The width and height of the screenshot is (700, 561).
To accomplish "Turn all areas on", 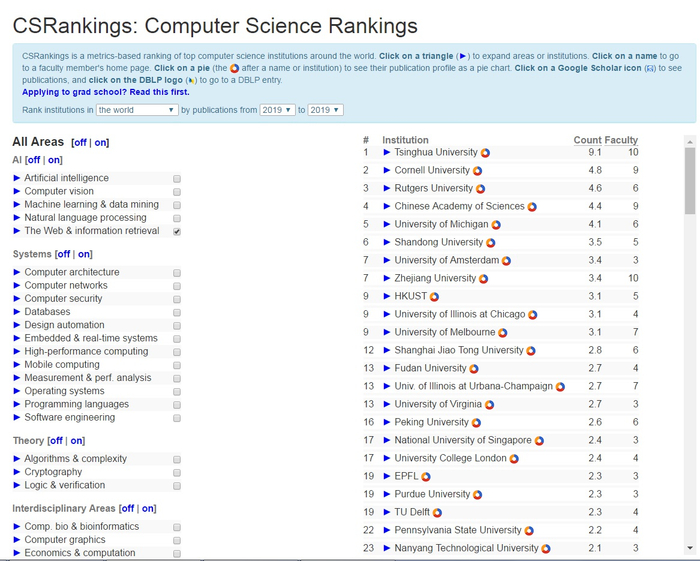I will pyautogui.click(x=100, y=142).
